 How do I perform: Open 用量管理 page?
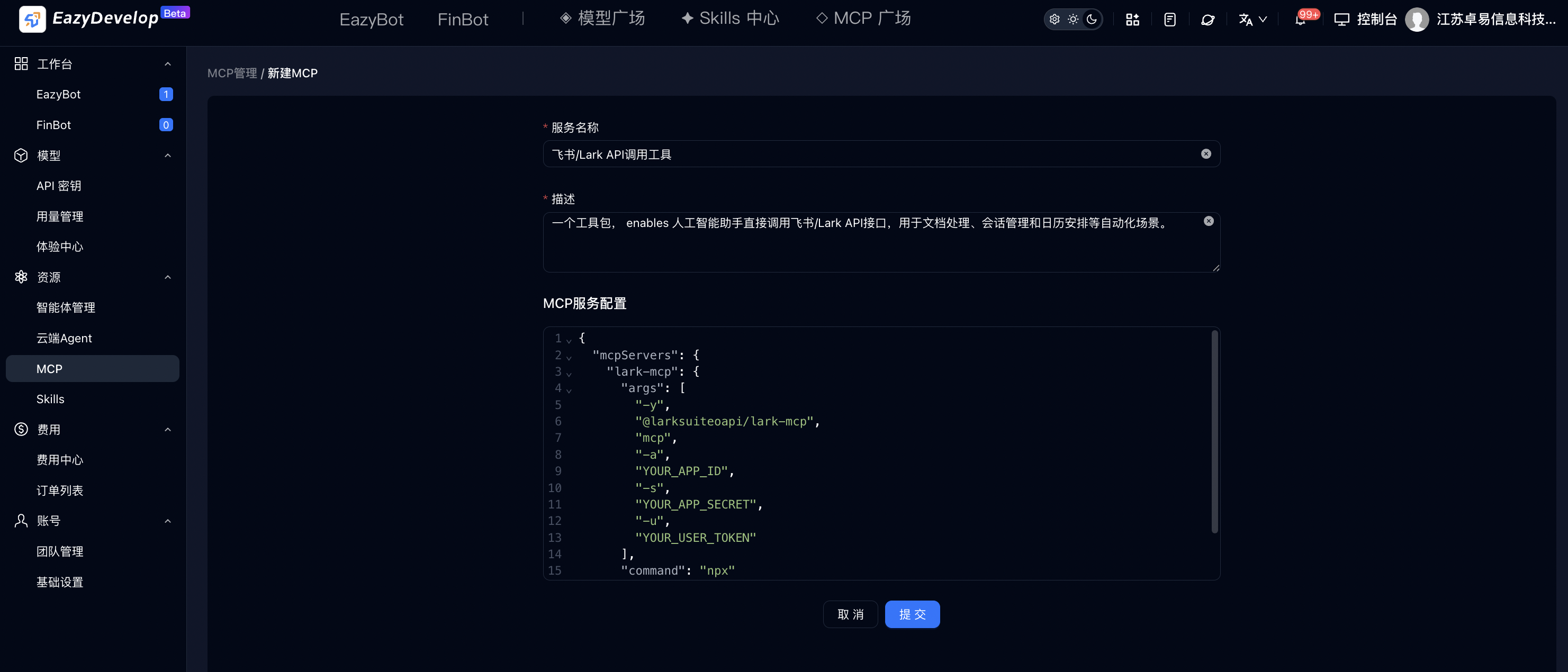point(60,216)
